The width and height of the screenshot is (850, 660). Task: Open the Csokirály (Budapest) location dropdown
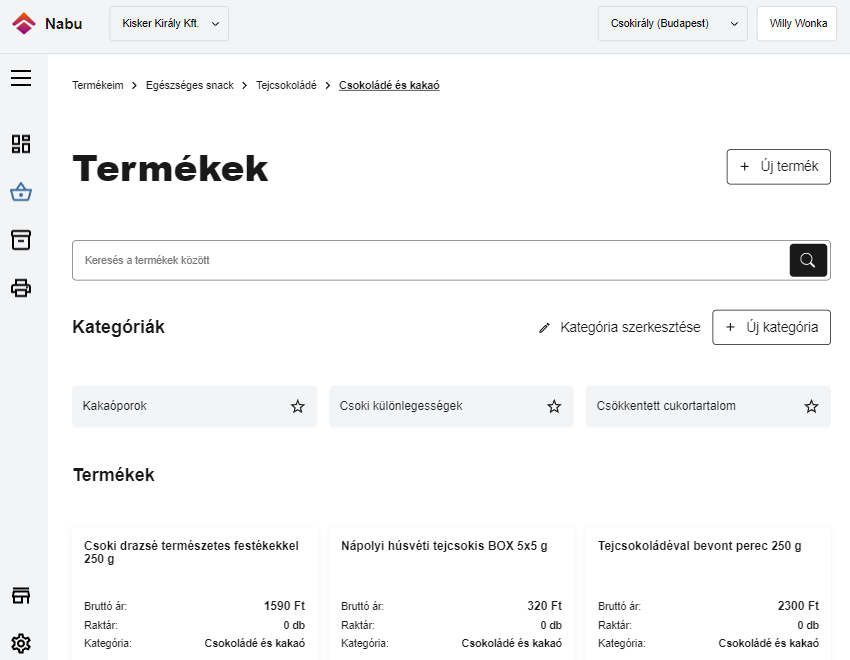click(735, 23)
